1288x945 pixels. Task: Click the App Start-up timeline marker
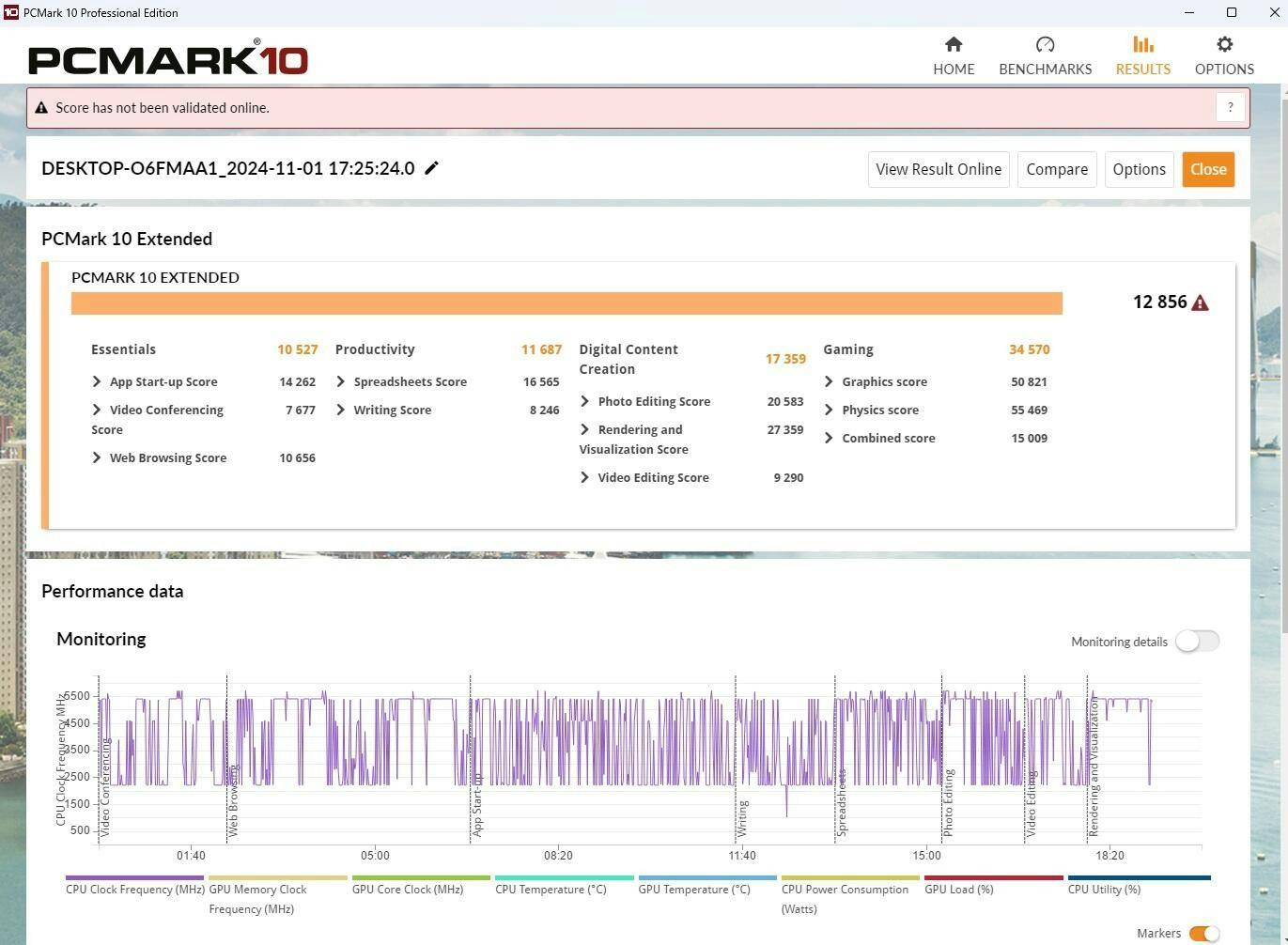tap(477, 805)
